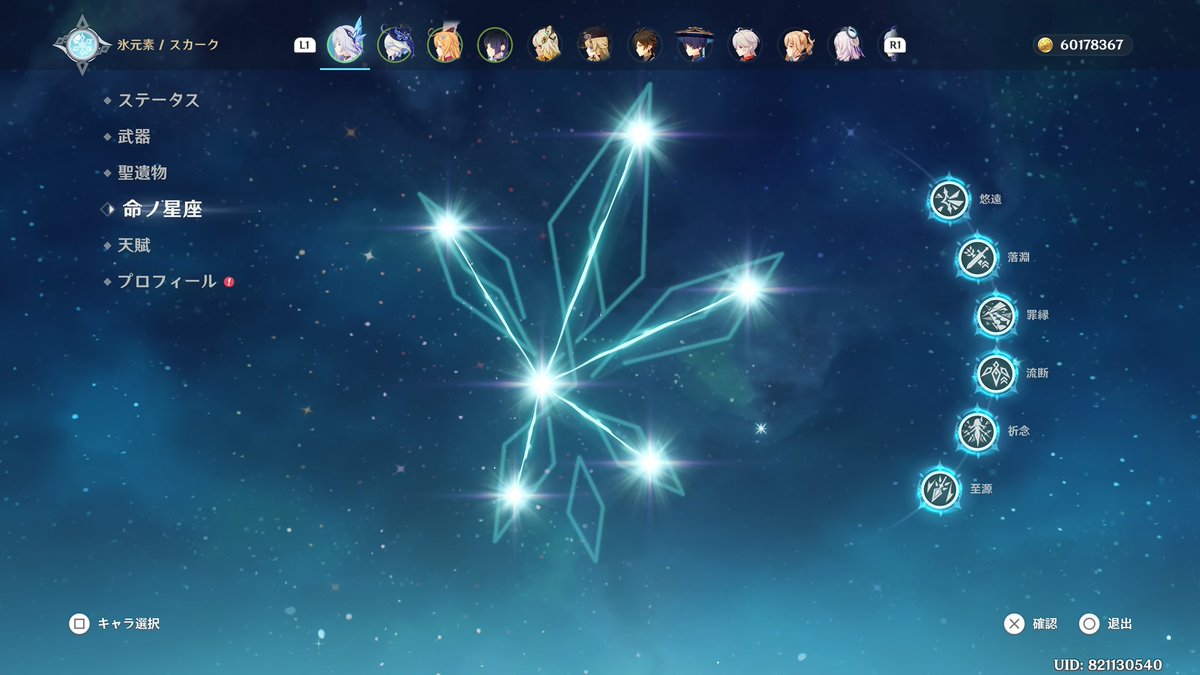The width and height of the screenshot is (1200, 675).
Task: Click the 祈念 constellation name text
Action: click(x=1019, y=431)
